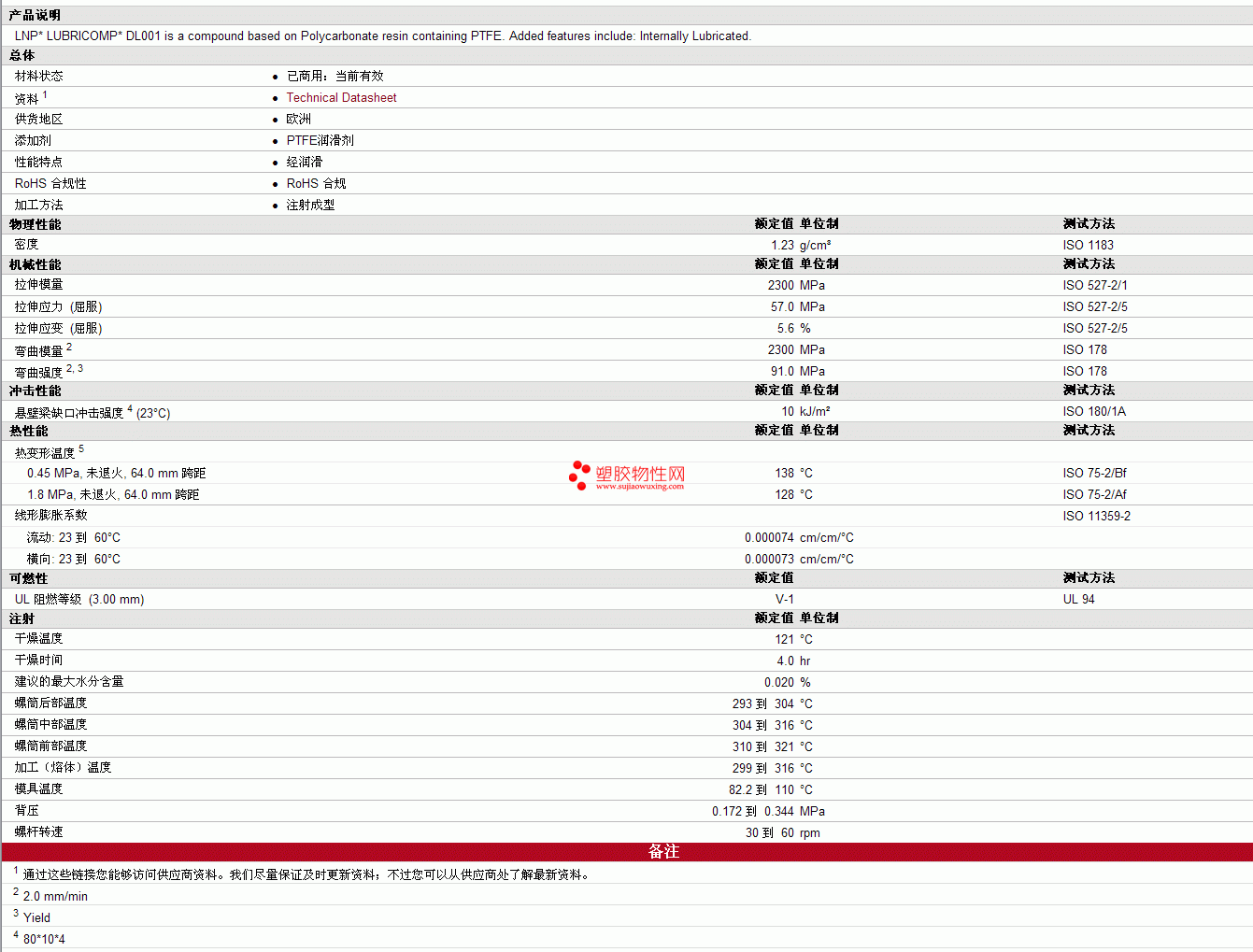1253x952 pixels.
Task: Click the 0.45 MPa, 未退火 condition label
Action: [x=116, y=473]
